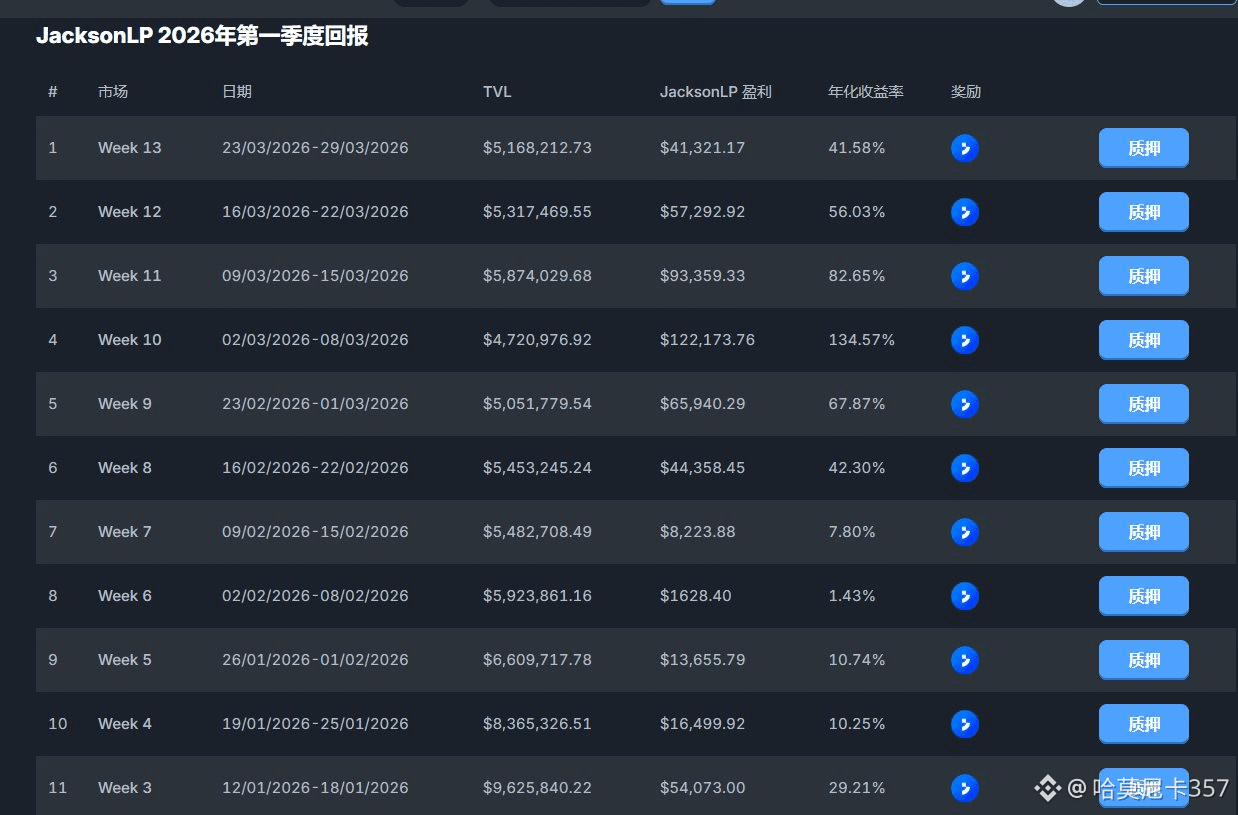Viewport: 1238px width, 815px height.
Task: Click the reward token icon for Week 3
Action: click(x=965, y=788)
